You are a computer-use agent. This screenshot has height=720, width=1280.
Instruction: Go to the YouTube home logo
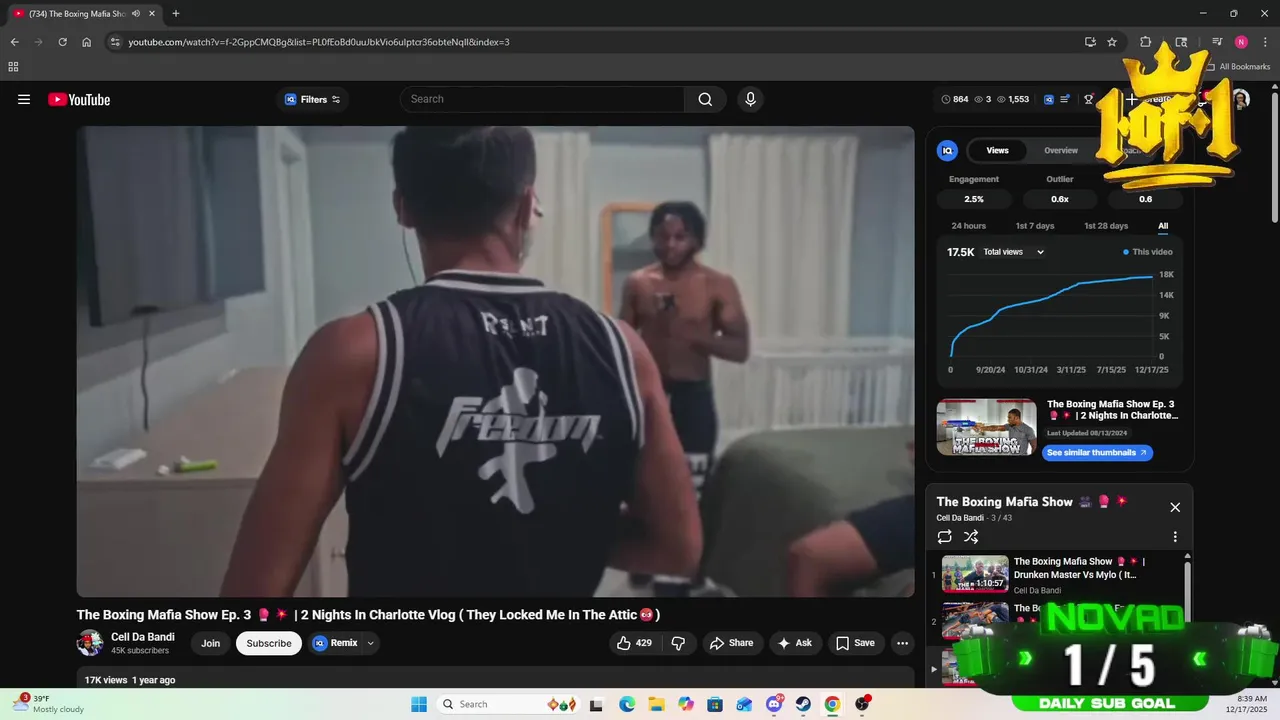pos(79,99)
